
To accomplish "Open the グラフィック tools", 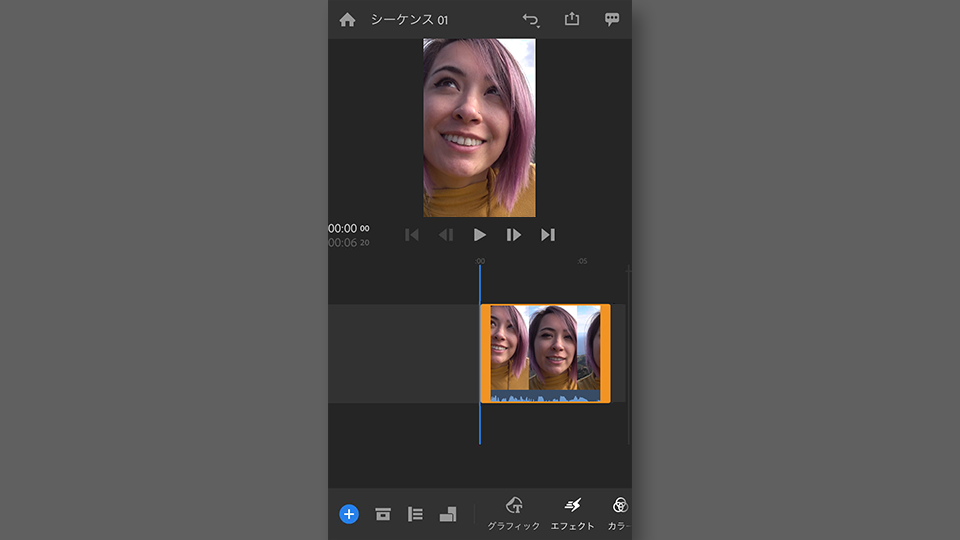I will pos(514,514).
